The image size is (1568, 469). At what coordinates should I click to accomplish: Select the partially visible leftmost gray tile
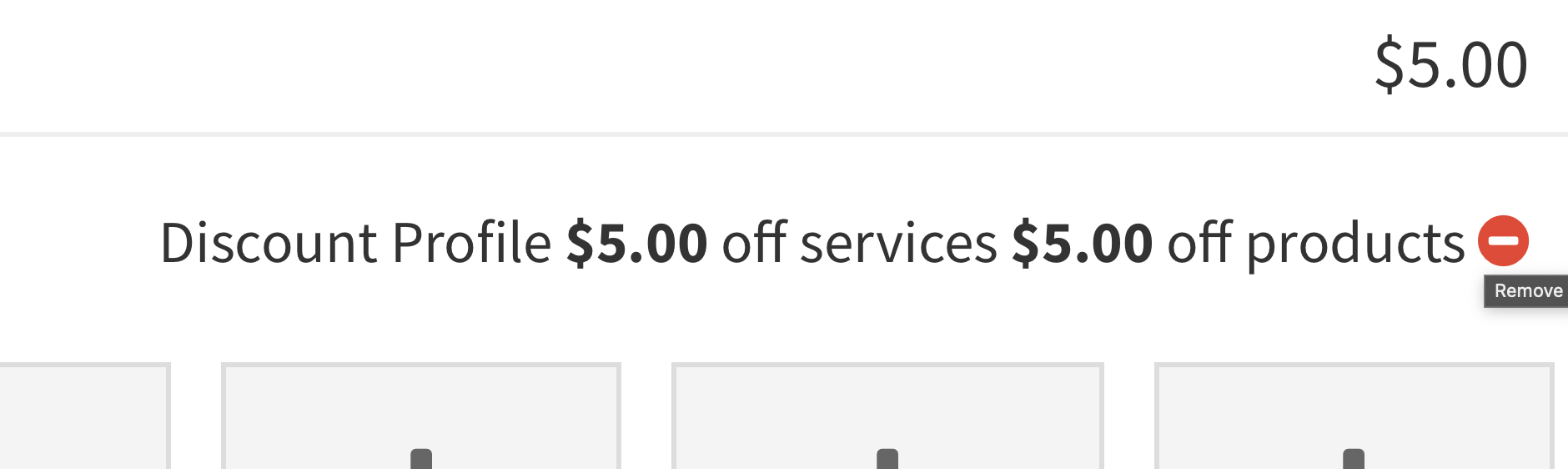(x=83, y=416)
